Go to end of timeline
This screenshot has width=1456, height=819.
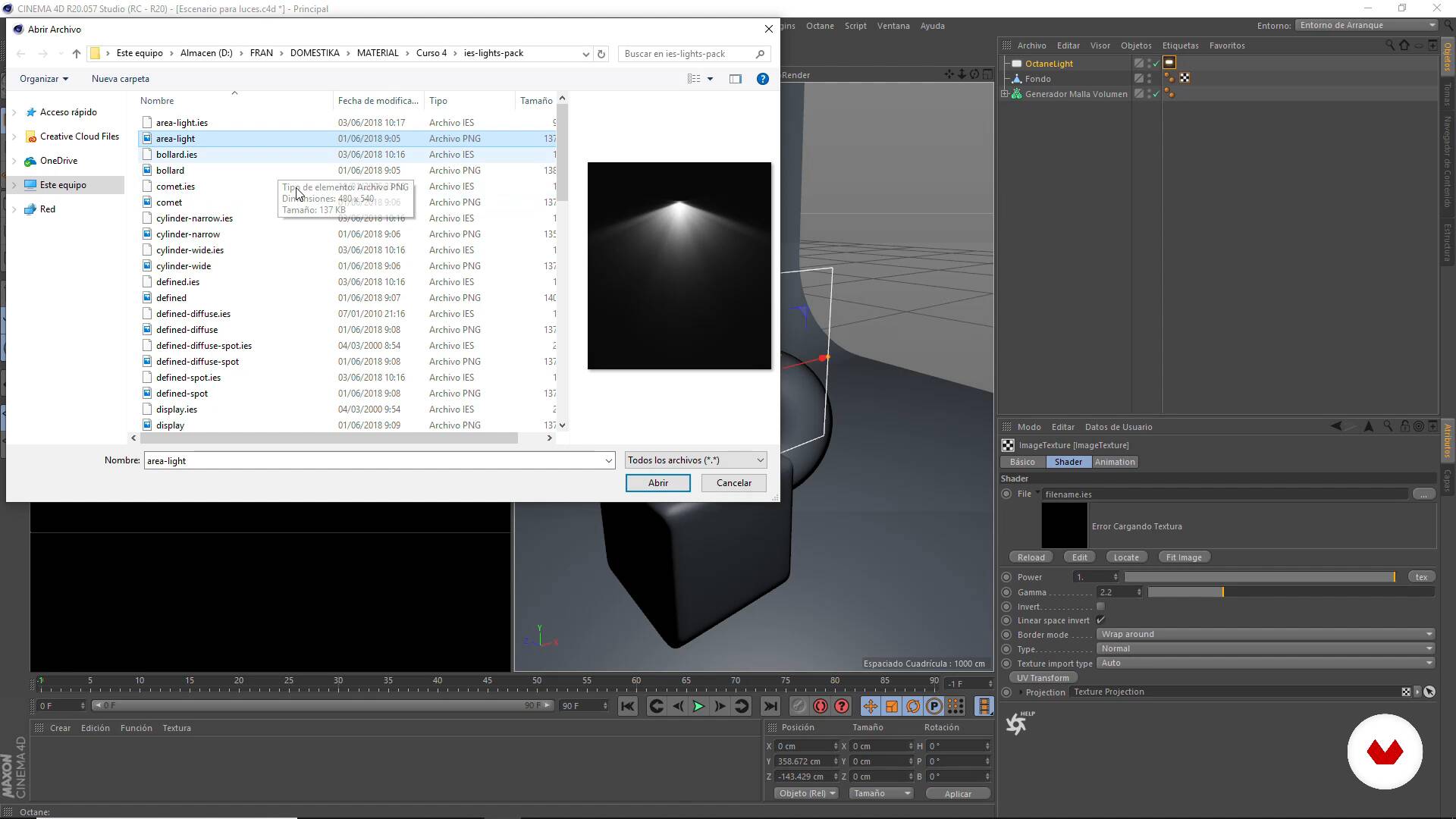(770, 707)
